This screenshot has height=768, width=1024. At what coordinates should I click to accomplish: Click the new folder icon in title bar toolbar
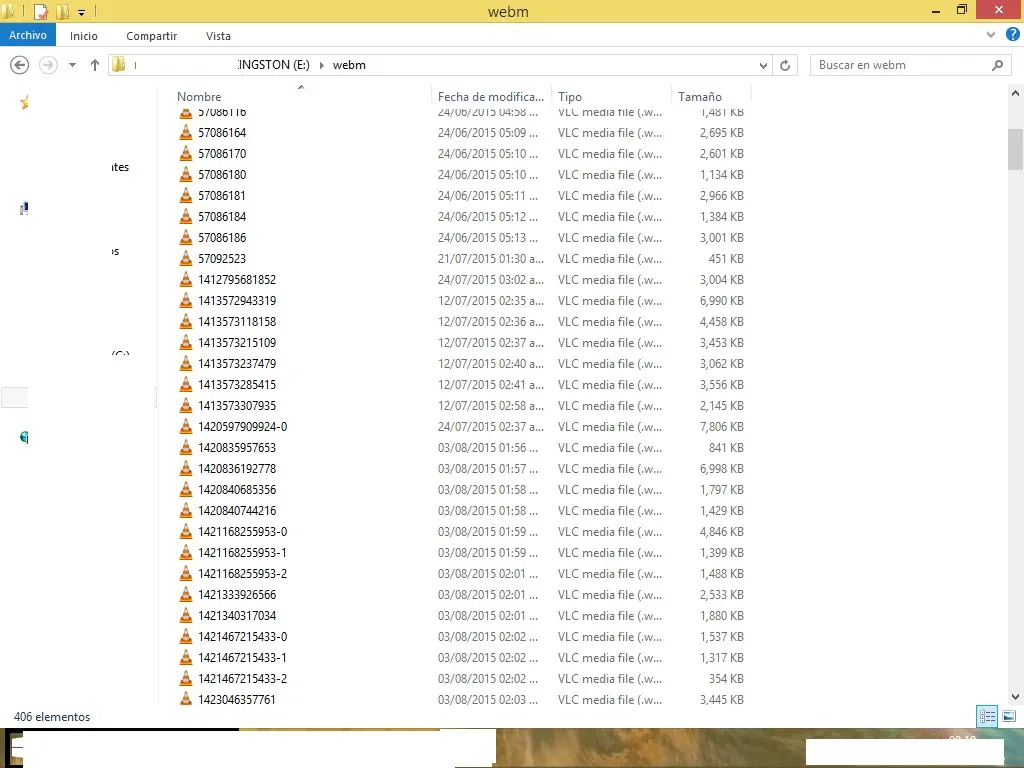tap(62, 12)
